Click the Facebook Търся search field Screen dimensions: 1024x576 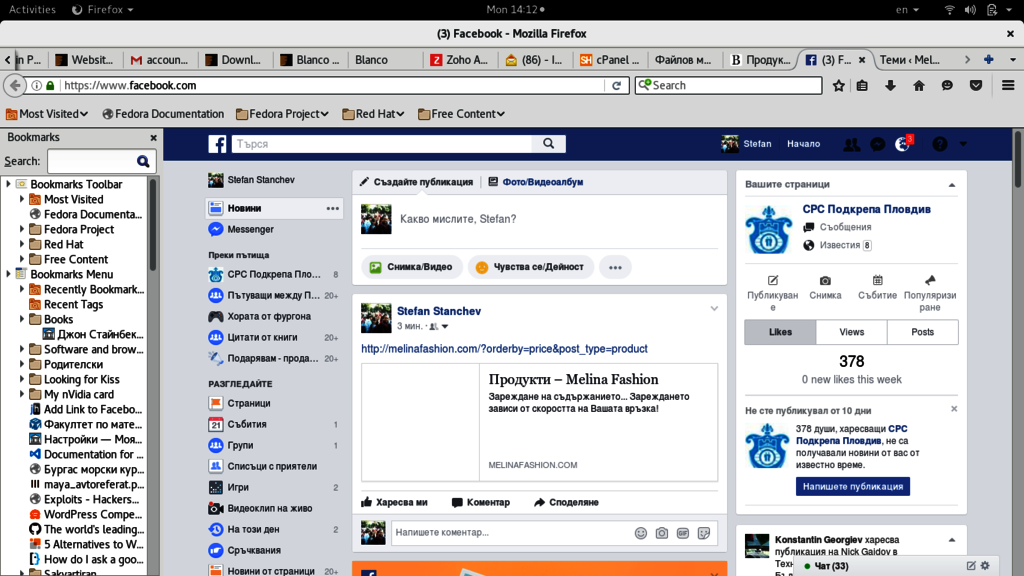382,144
